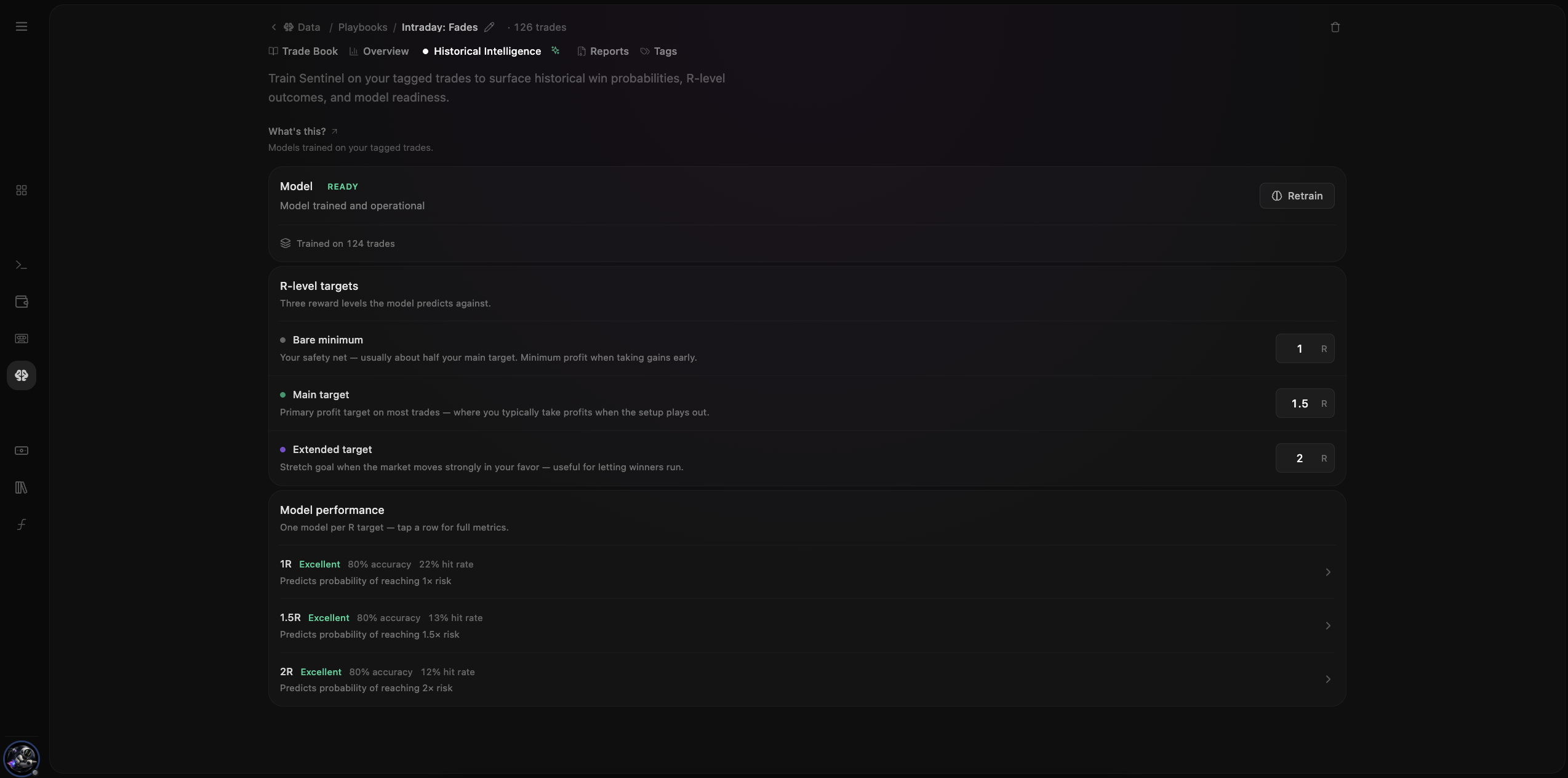
Task: Click 'Predicts probability of reaching 1.5× risk'
Action: [370, 635]
